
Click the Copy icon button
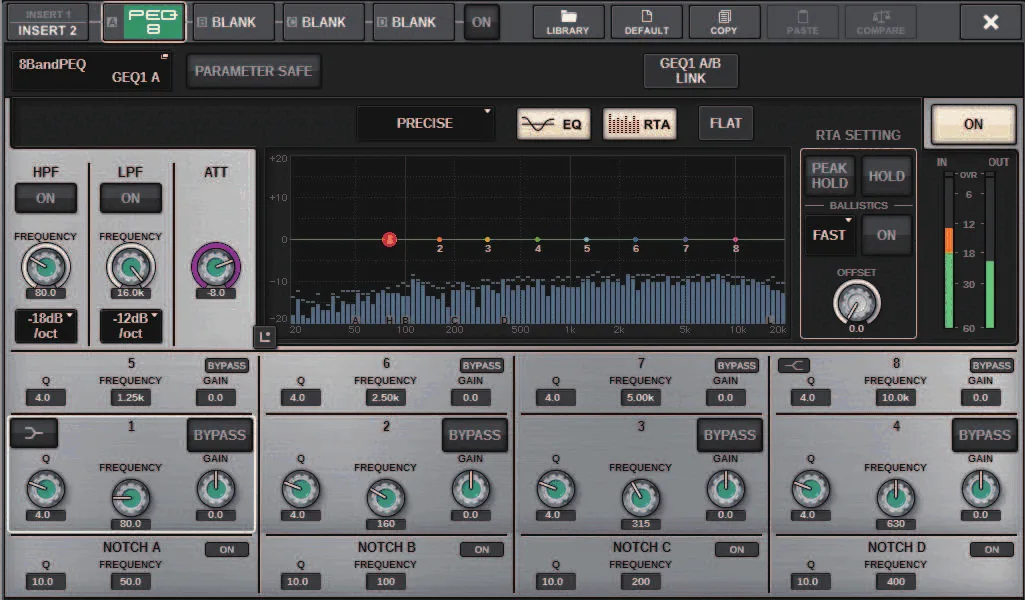click(x=724, y=22)
